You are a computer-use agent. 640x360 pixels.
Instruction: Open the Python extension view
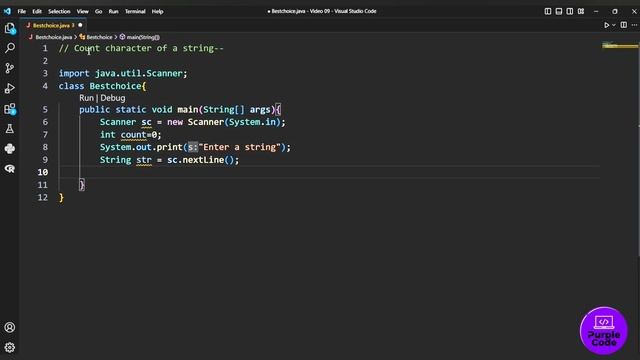coord(10,149)
